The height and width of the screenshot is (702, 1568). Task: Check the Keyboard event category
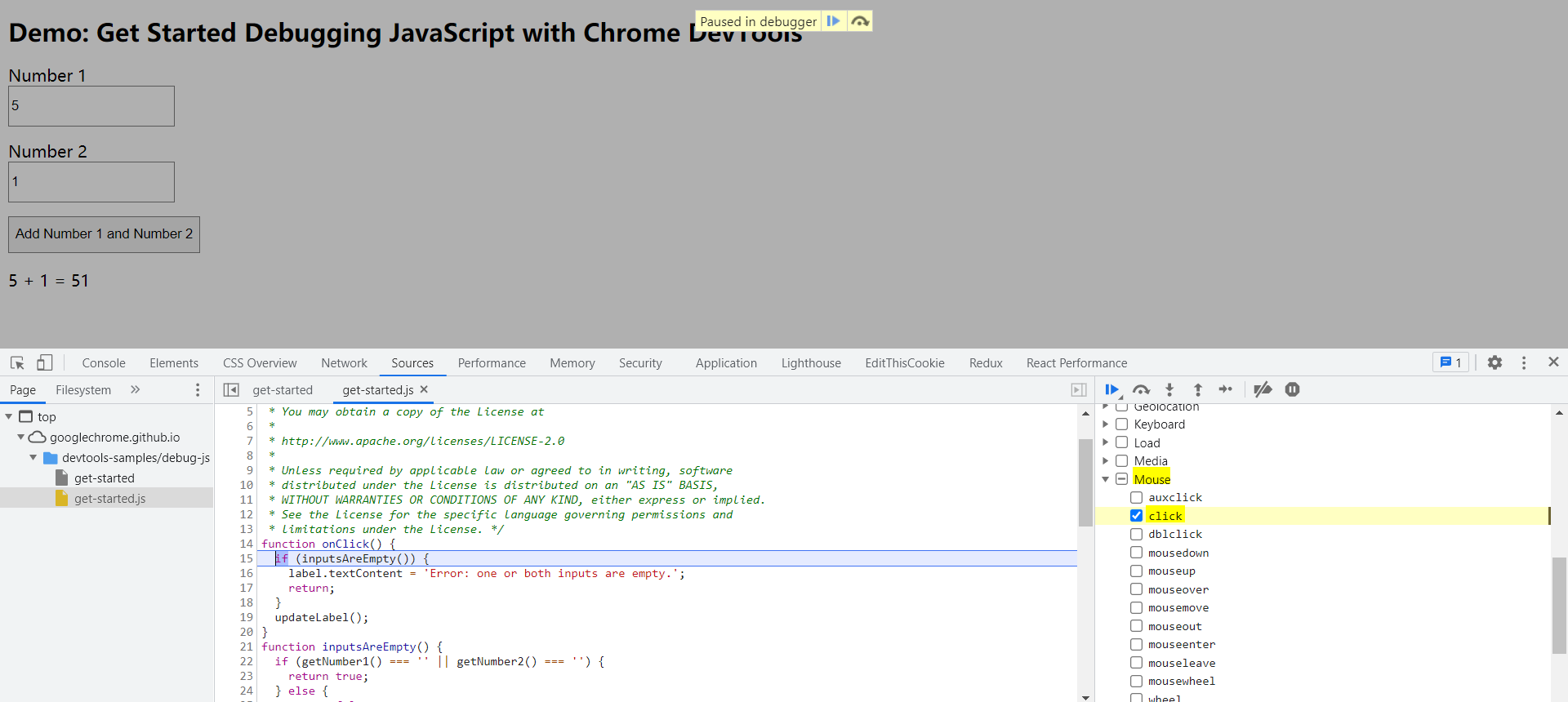1122,424
